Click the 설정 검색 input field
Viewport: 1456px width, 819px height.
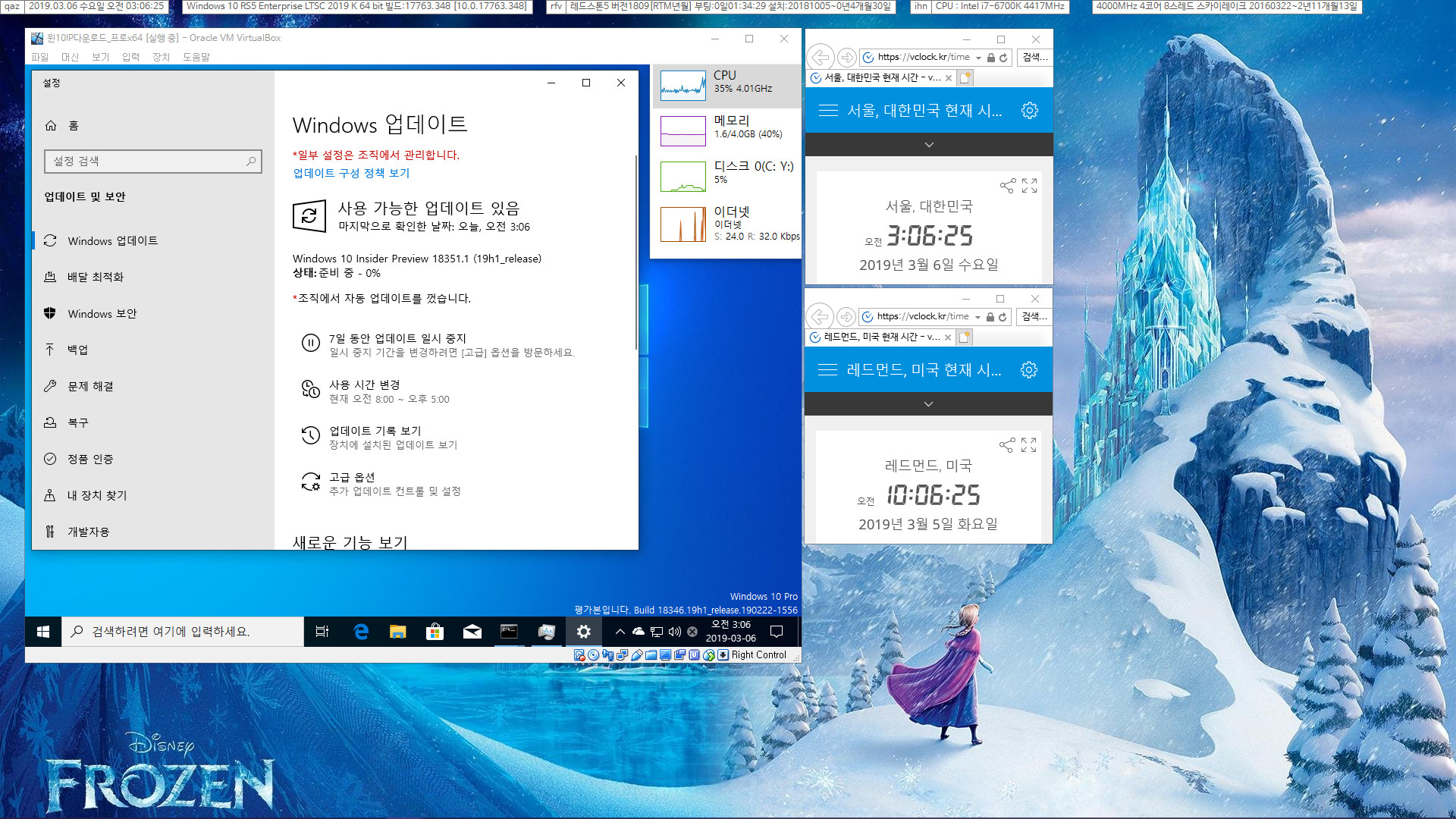tap(153, 162)
